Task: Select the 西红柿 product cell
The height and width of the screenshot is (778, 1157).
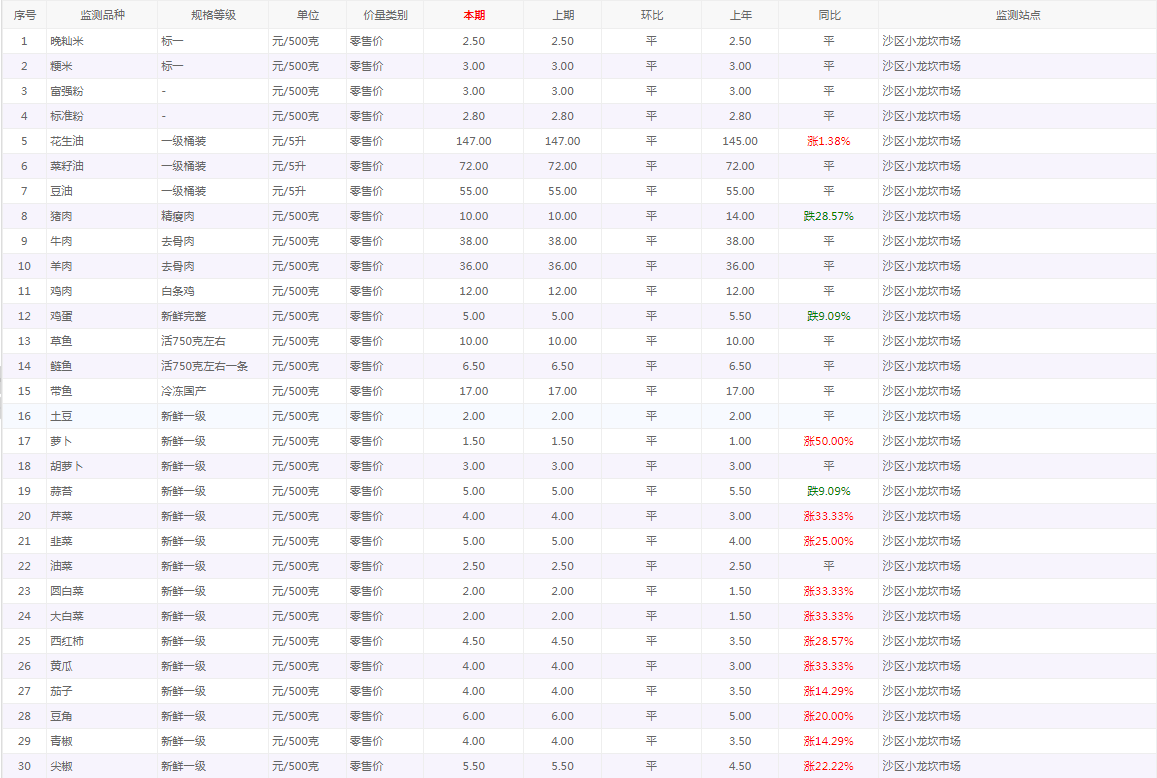Action: 67,641
